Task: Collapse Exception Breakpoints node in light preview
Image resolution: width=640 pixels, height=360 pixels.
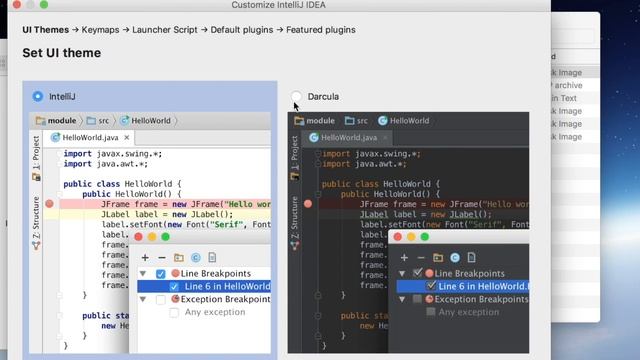Action: click(143, 299)
